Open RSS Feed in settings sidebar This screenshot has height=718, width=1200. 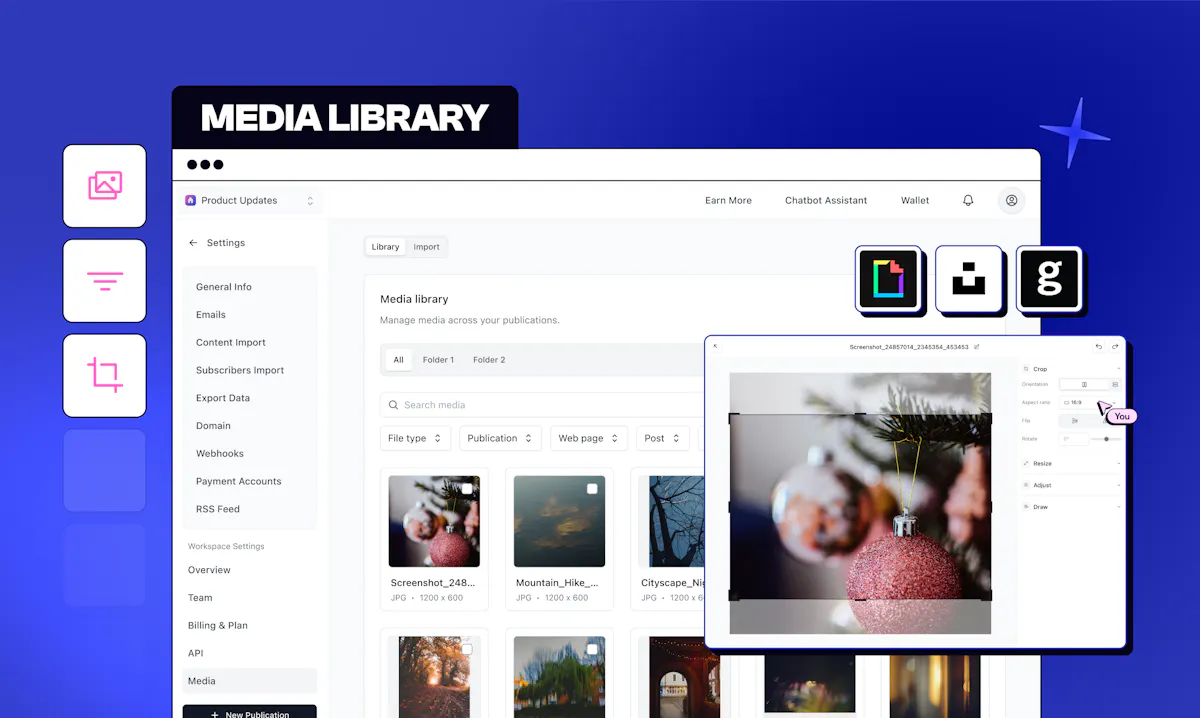click(218, 509)
